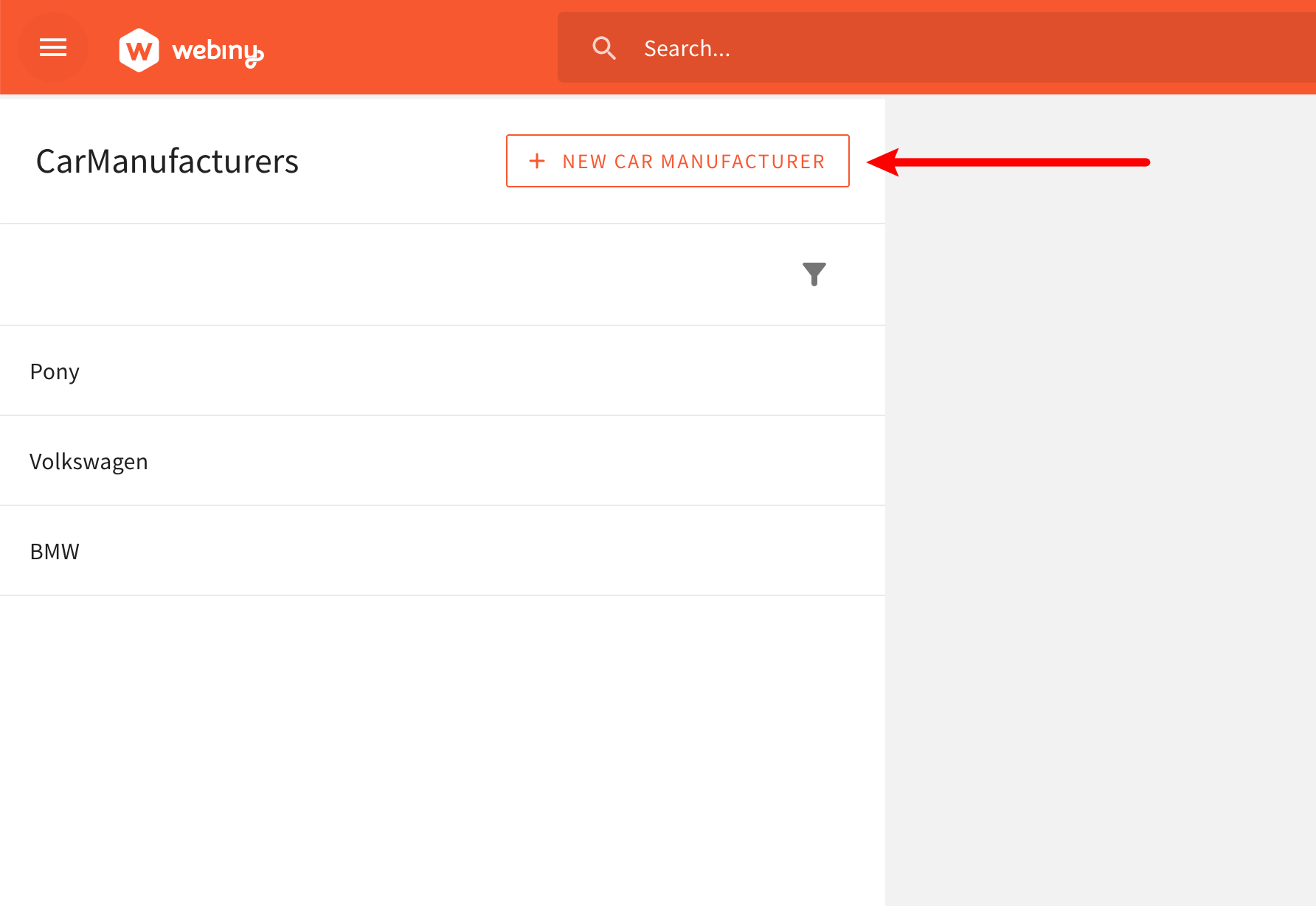Click the magnifying glass search icon
Screen dimensions: 1316x906
[603, 48]
